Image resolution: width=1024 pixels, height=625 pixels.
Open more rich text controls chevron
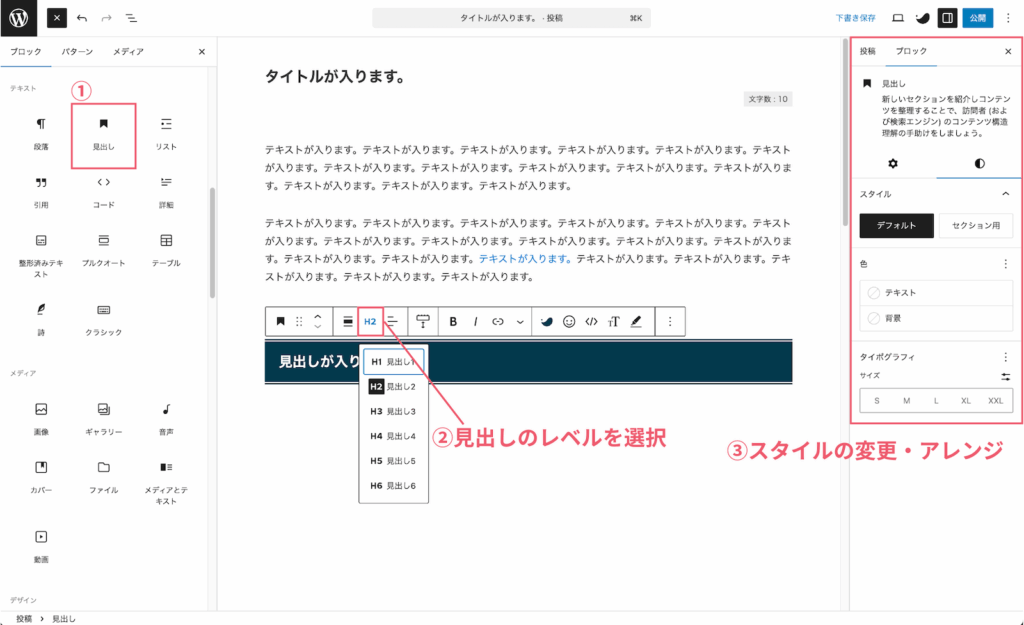point(520,321)
